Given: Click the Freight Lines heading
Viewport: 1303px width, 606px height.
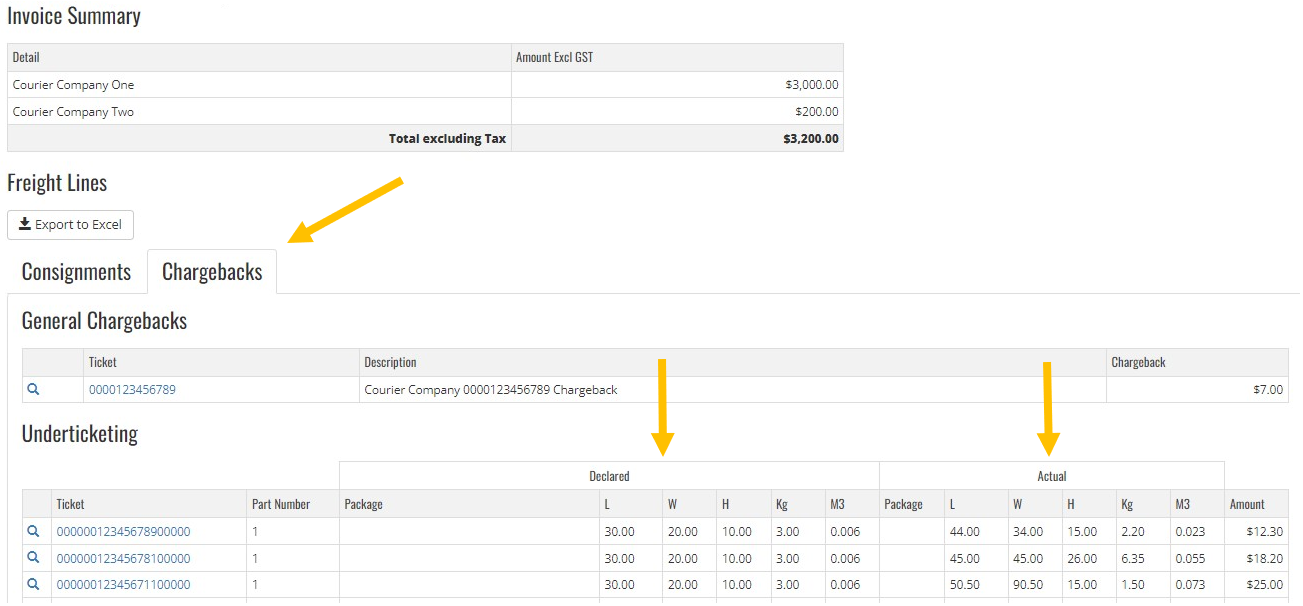Looking at the screenshot, I should click(57, 183).
